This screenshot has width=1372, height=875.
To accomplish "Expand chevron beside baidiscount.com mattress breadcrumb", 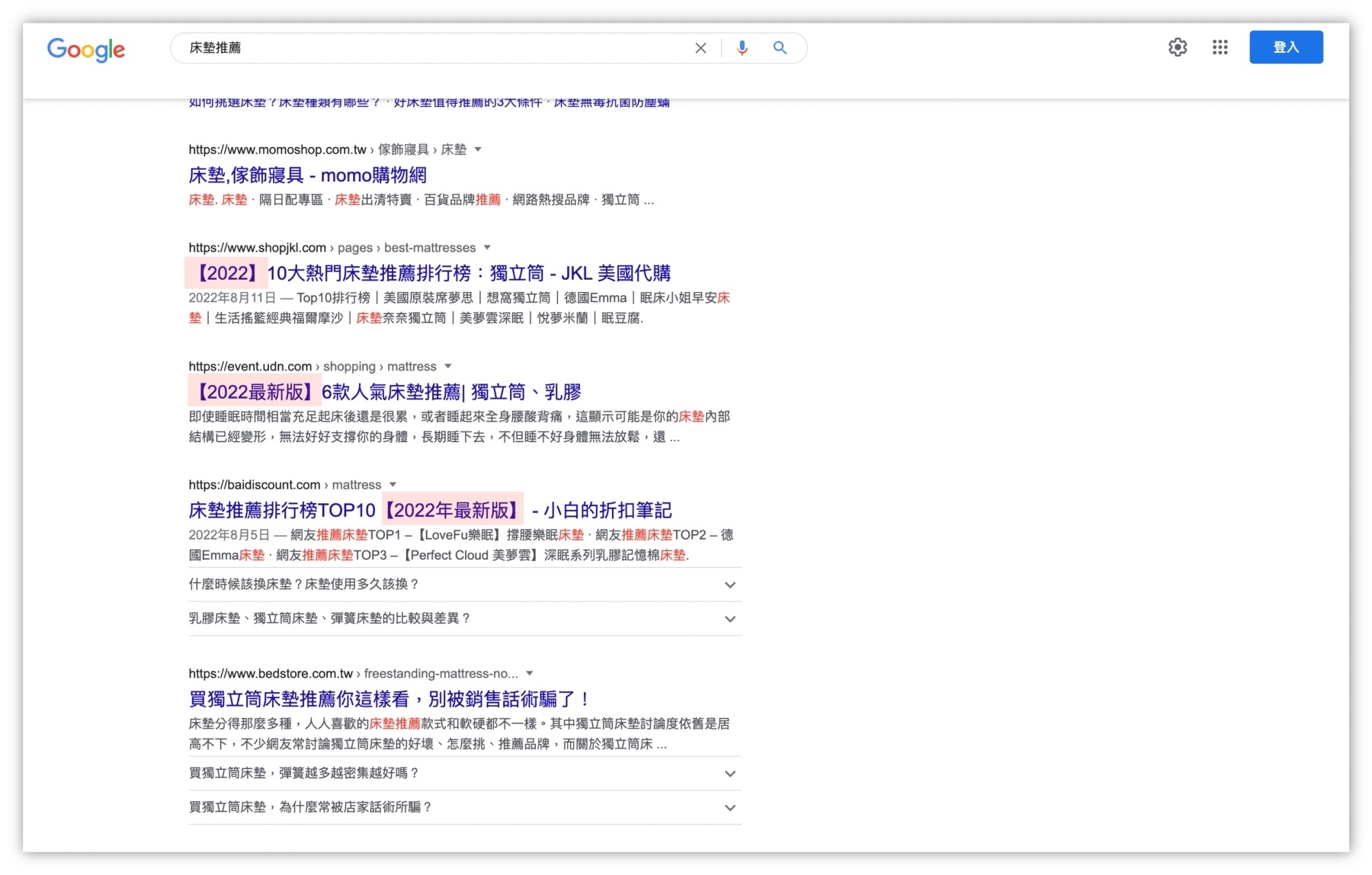I will click(x=393, y=484).
